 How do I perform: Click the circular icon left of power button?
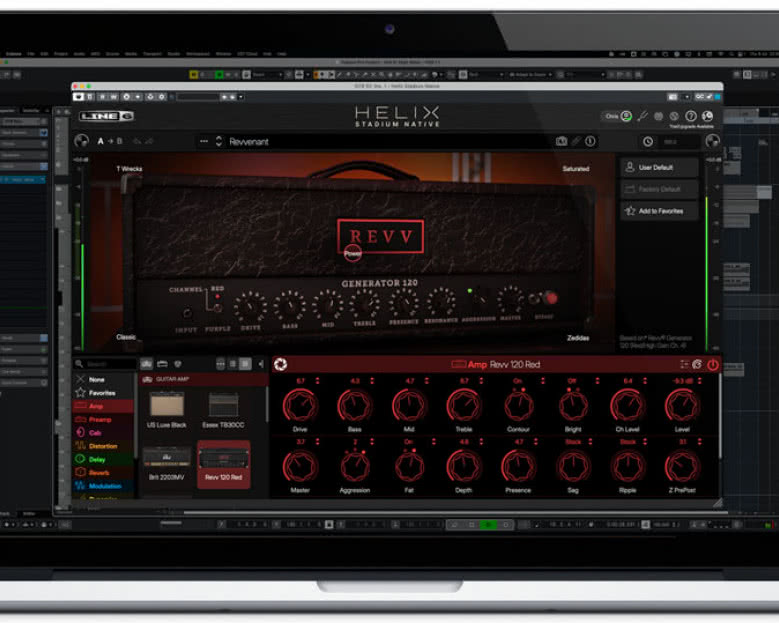point(698,364)
